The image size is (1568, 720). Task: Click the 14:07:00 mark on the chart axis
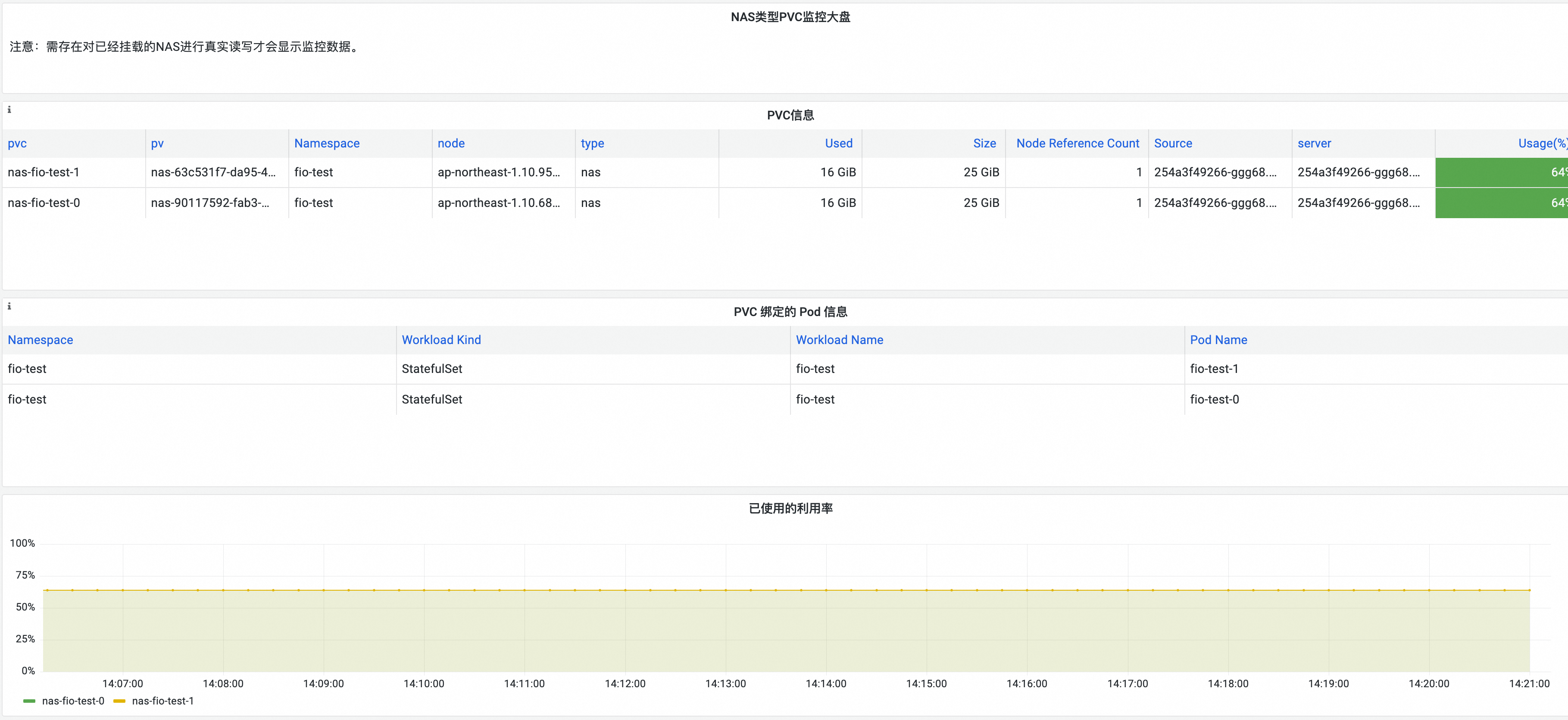click(122, 683)
